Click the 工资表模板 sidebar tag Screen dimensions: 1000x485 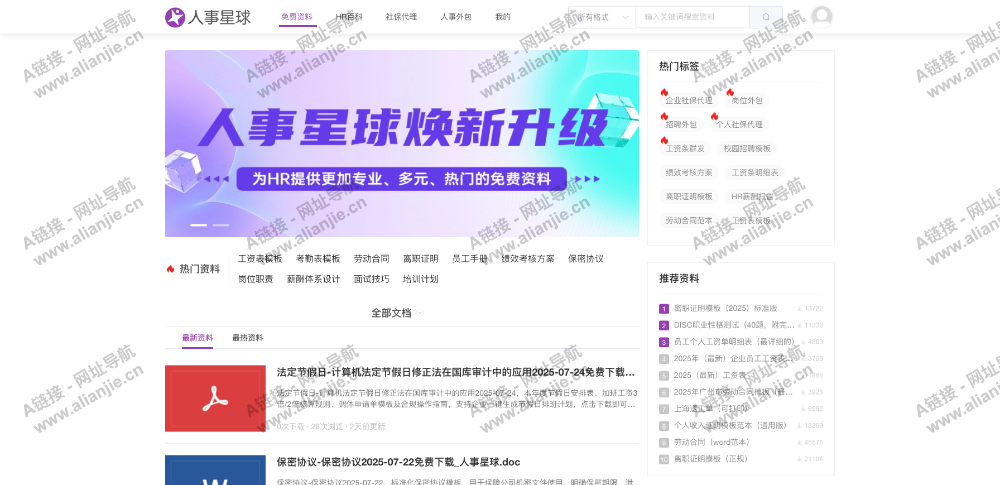pos(751,220)
